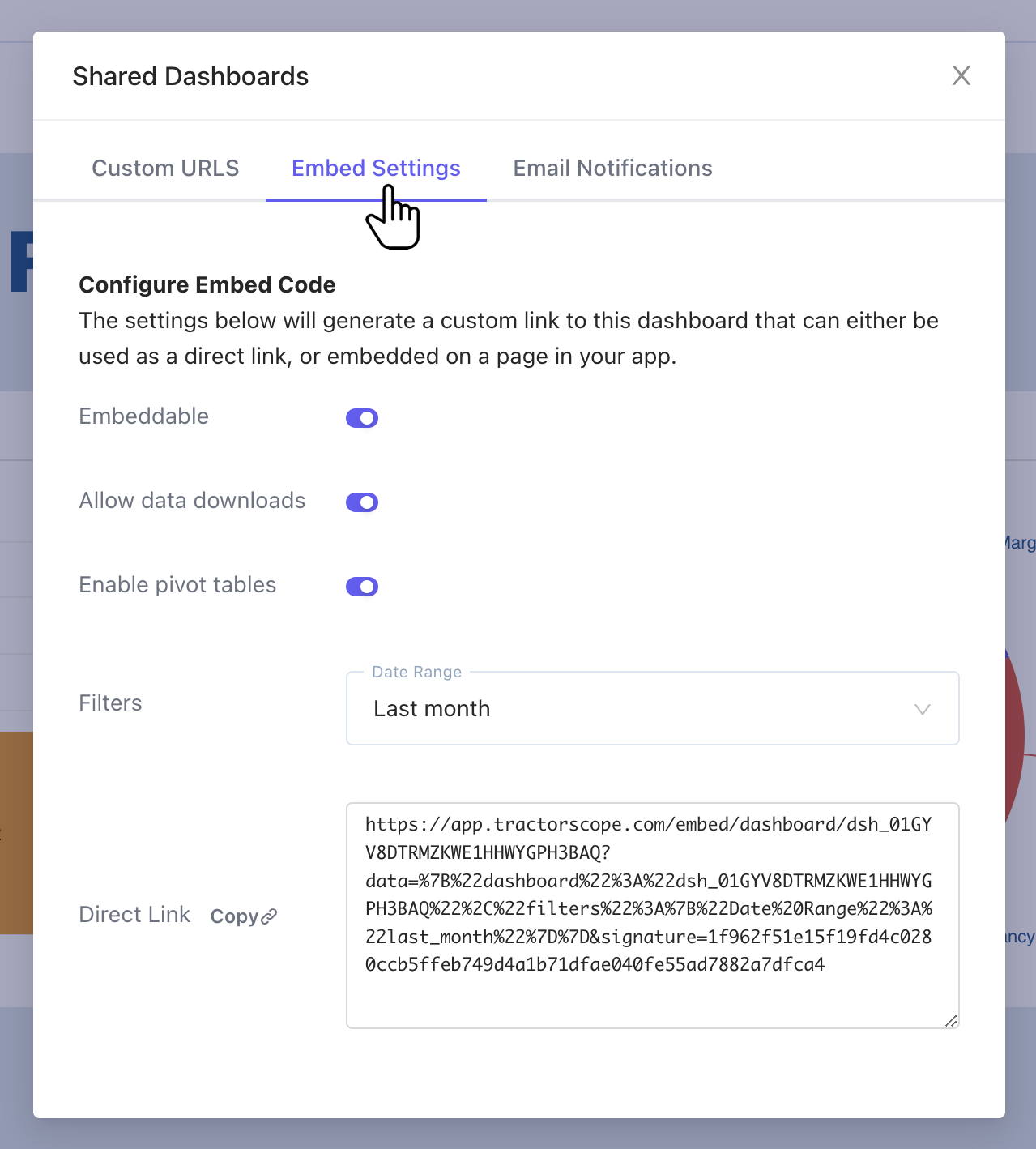Click the textarea resize handle corner
1036x1149 pixels.
tap(951, 1021)
